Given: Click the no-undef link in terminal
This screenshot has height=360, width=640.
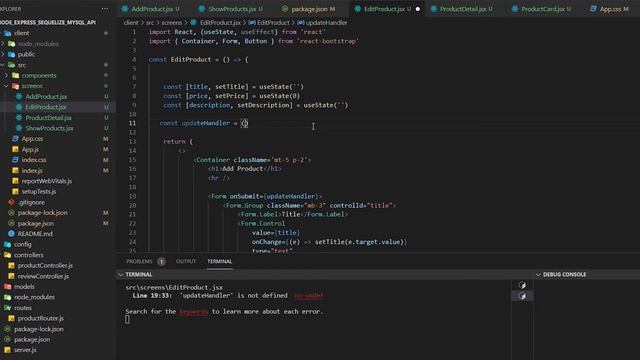Looking at the screenshot, I should pyautogui.click(x=308, y=296).
